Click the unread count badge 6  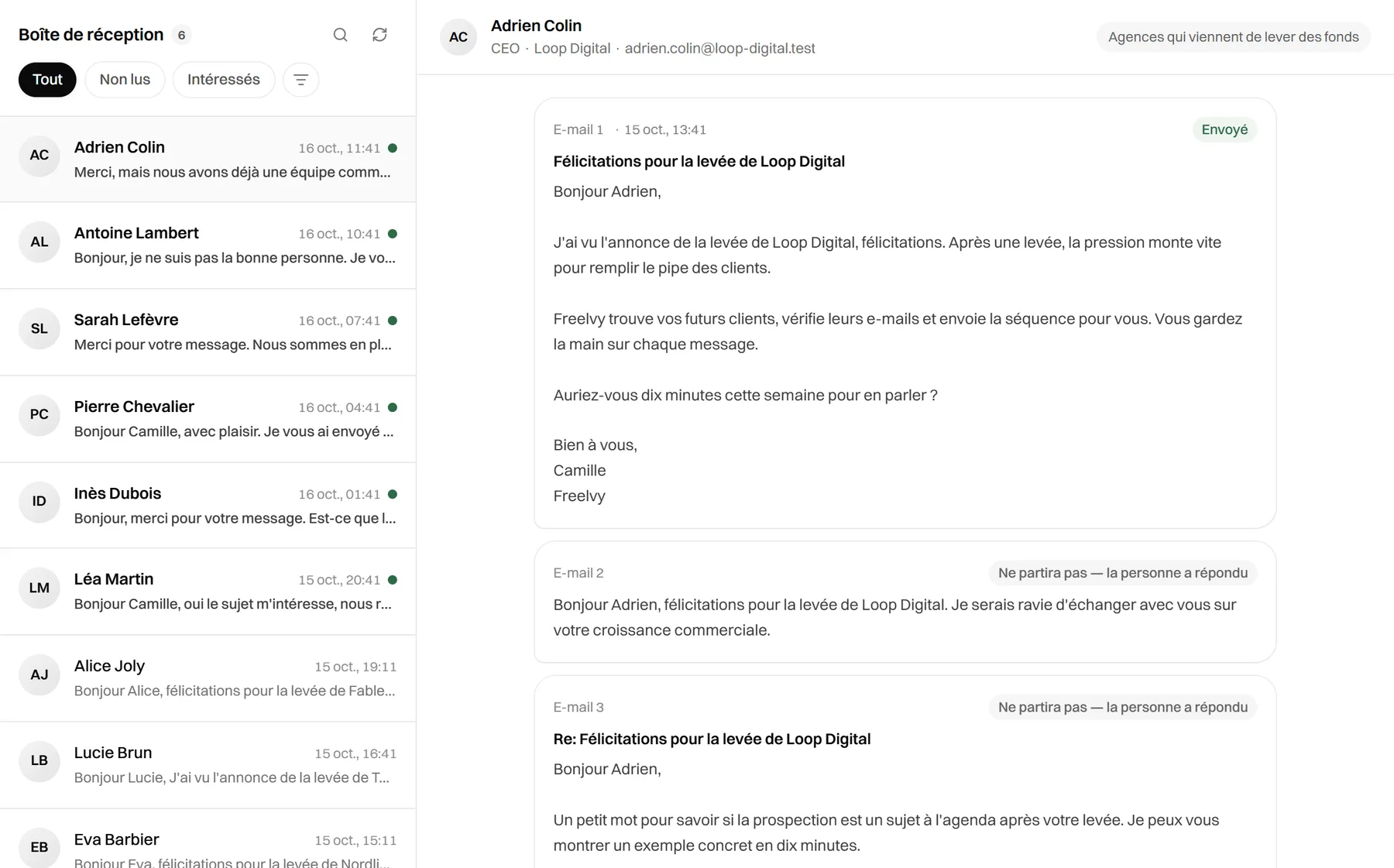pyautogui.click(x=181, y=35)
